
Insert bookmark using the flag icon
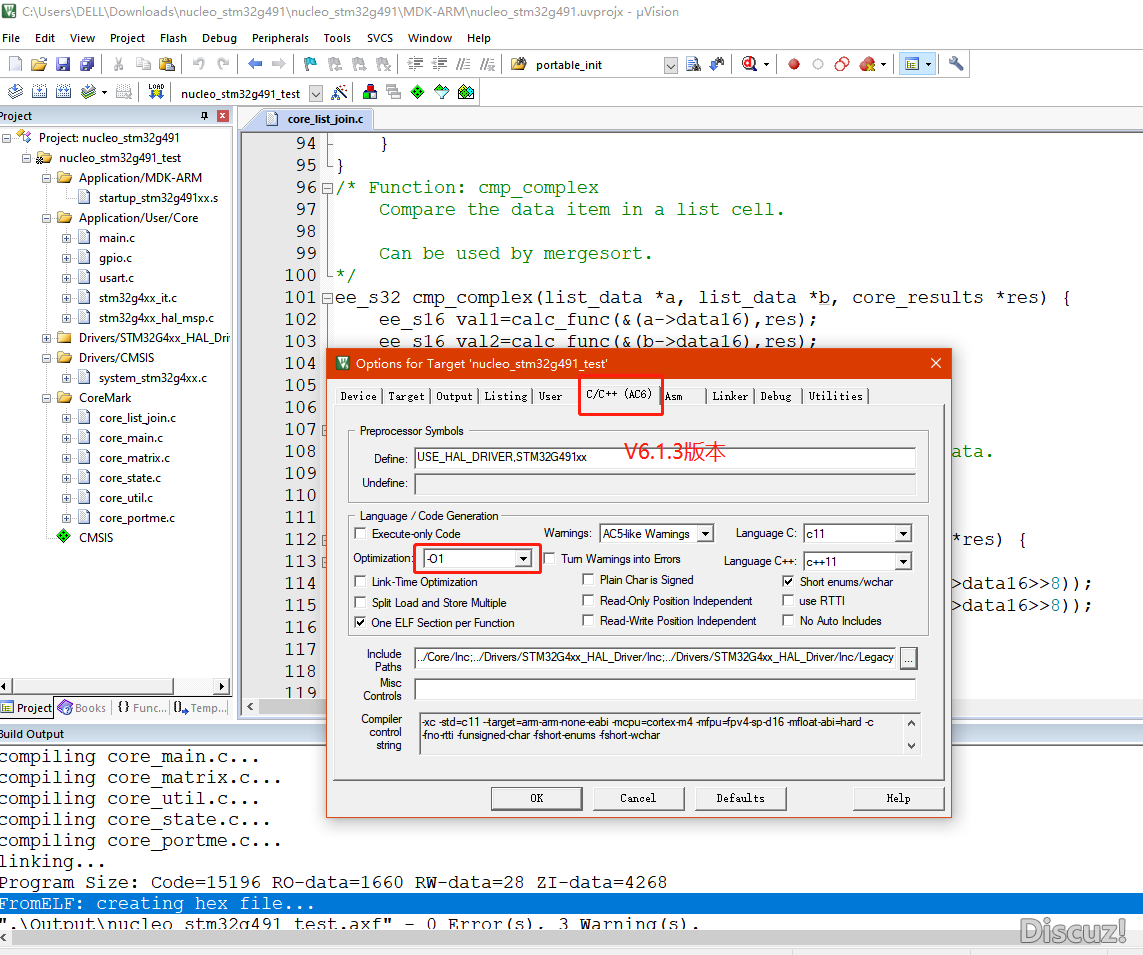311,64
